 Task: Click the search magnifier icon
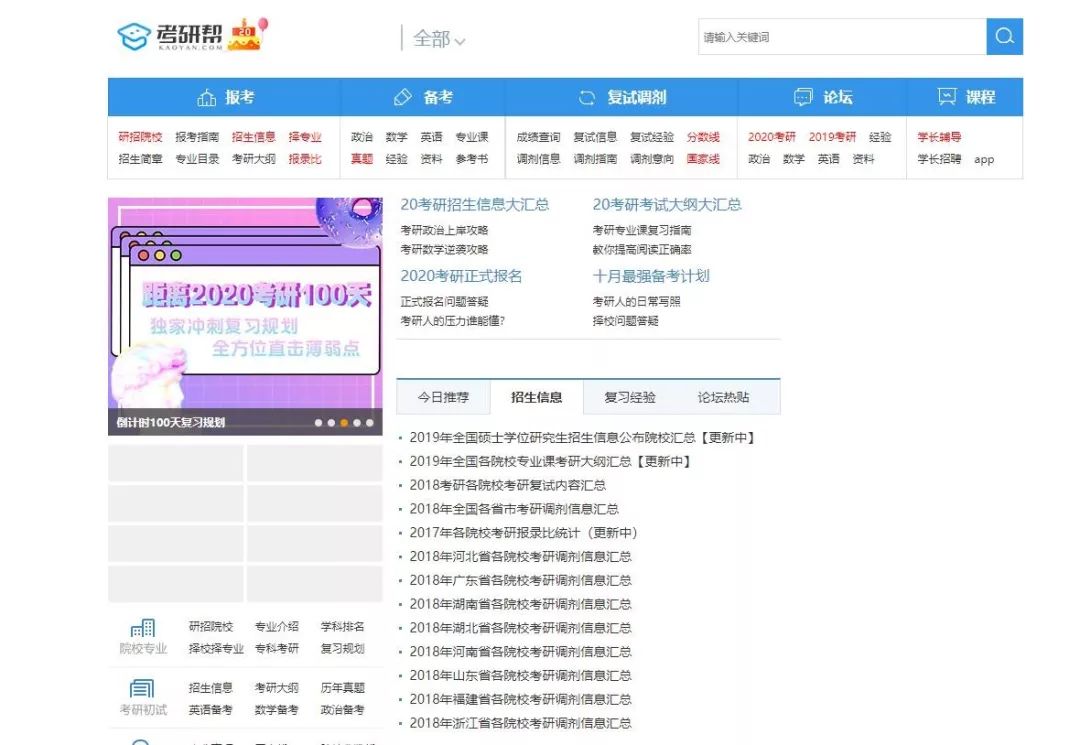tap(1004, 36)
